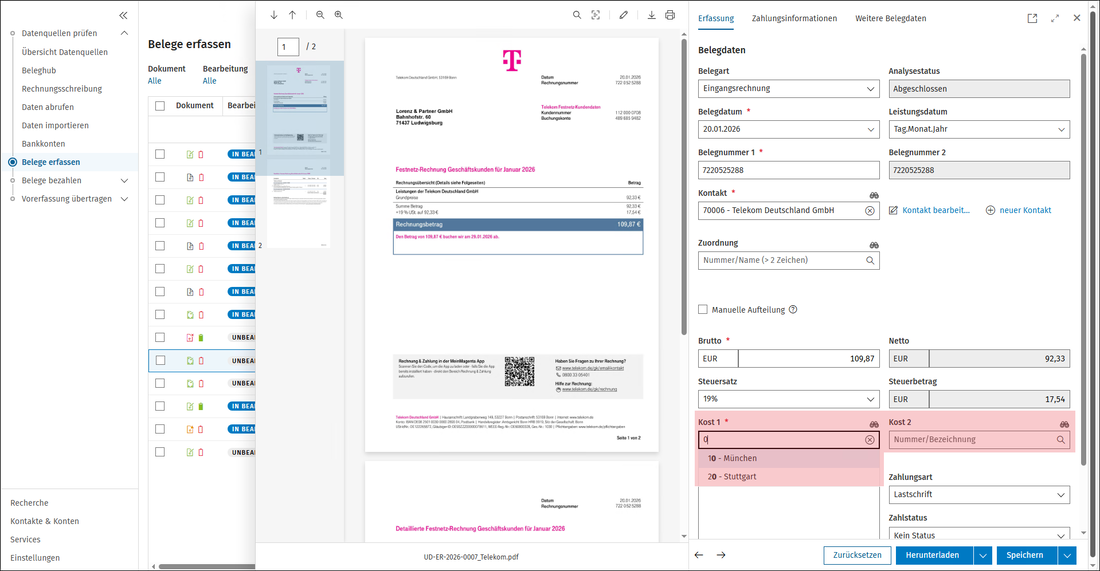This screenshot has height=571, width=1100.
Task: Open Bankkonten in the sidebar
Action: [43, 143]
